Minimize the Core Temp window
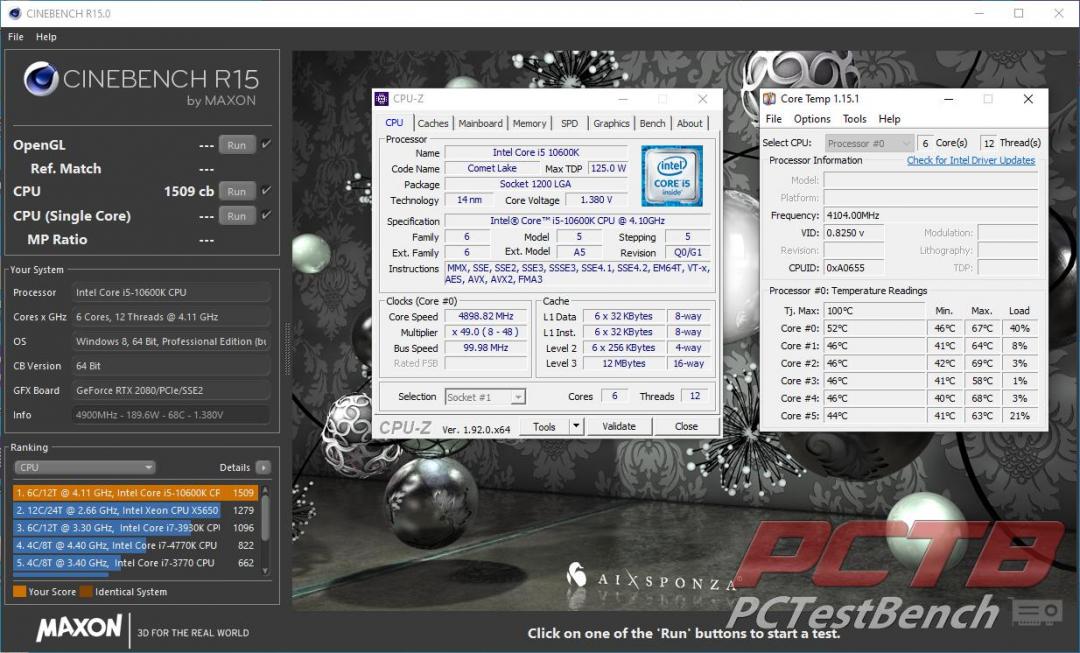 point(948,99)
